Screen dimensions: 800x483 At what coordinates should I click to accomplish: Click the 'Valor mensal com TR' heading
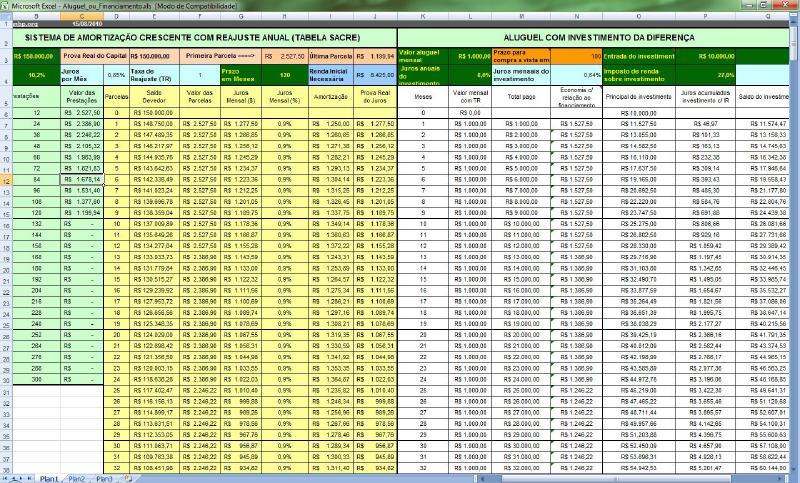click(x=470, y=96)
